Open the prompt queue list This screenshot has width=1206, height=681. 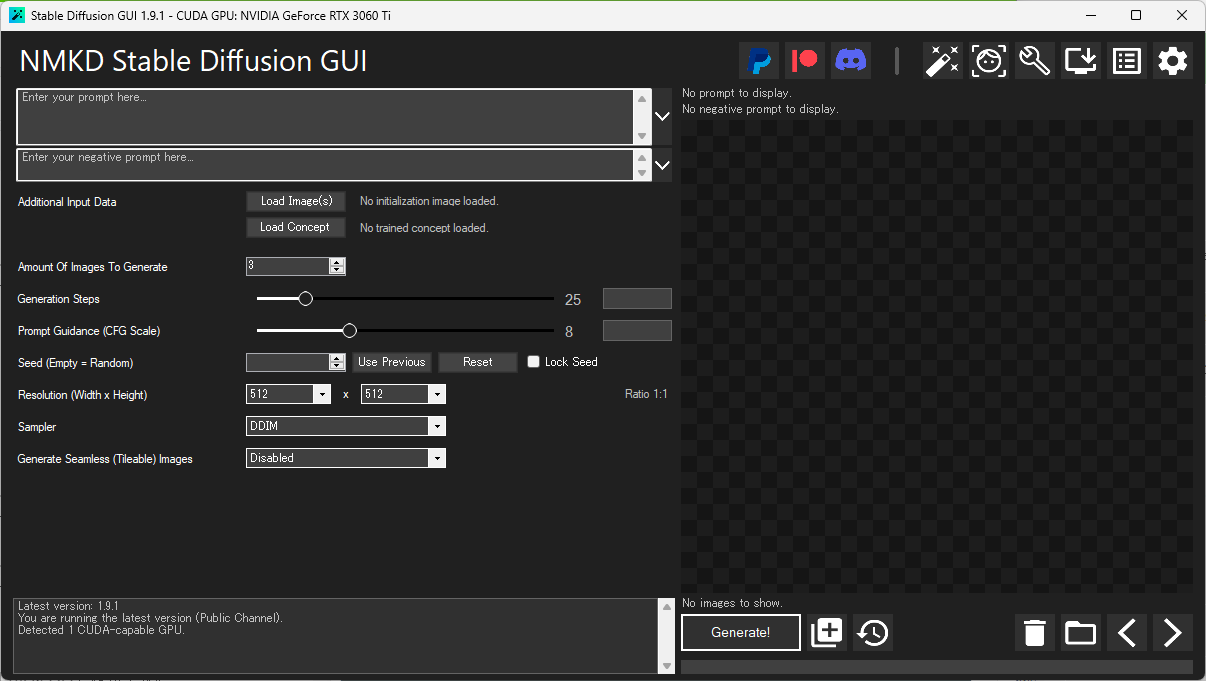1126,61
